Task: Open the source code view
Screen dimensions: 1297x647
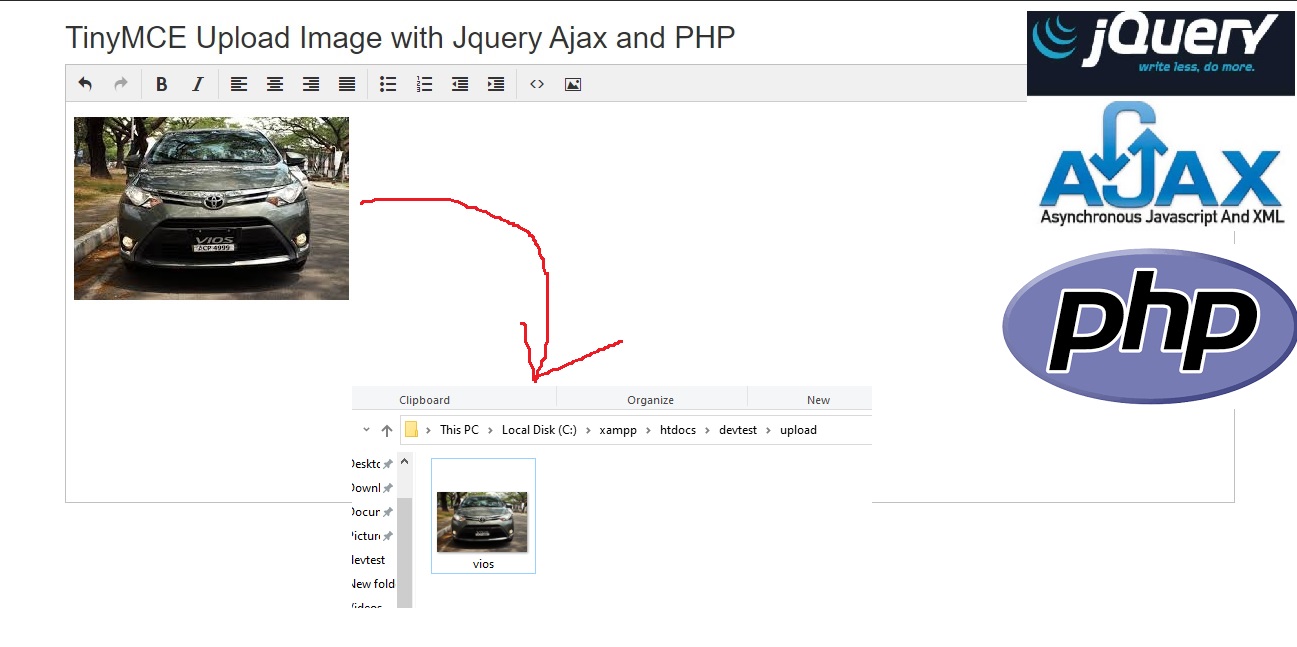Action: coord(537,84)
